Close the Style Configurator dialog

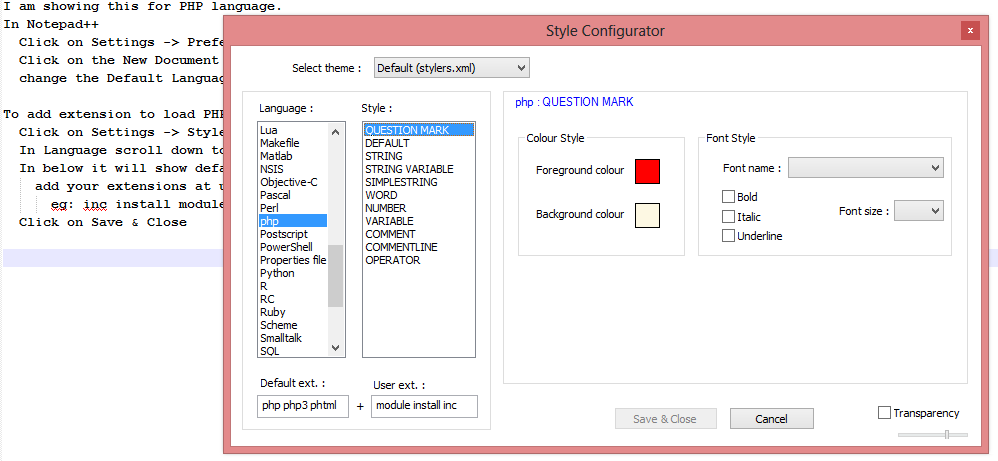970,30
